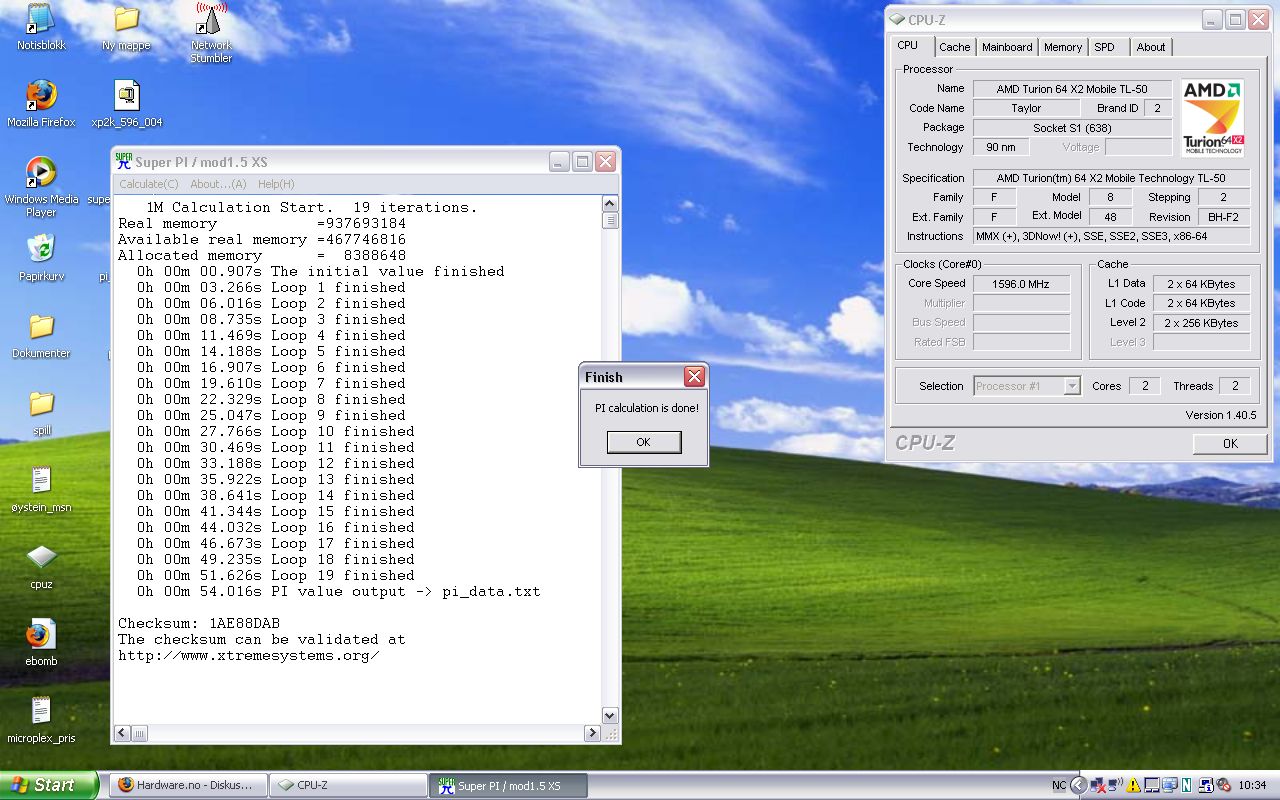Click the computer info tray icon
Image resolution: width=1280 pixels, height=800 pixels.
point(1206,785)
